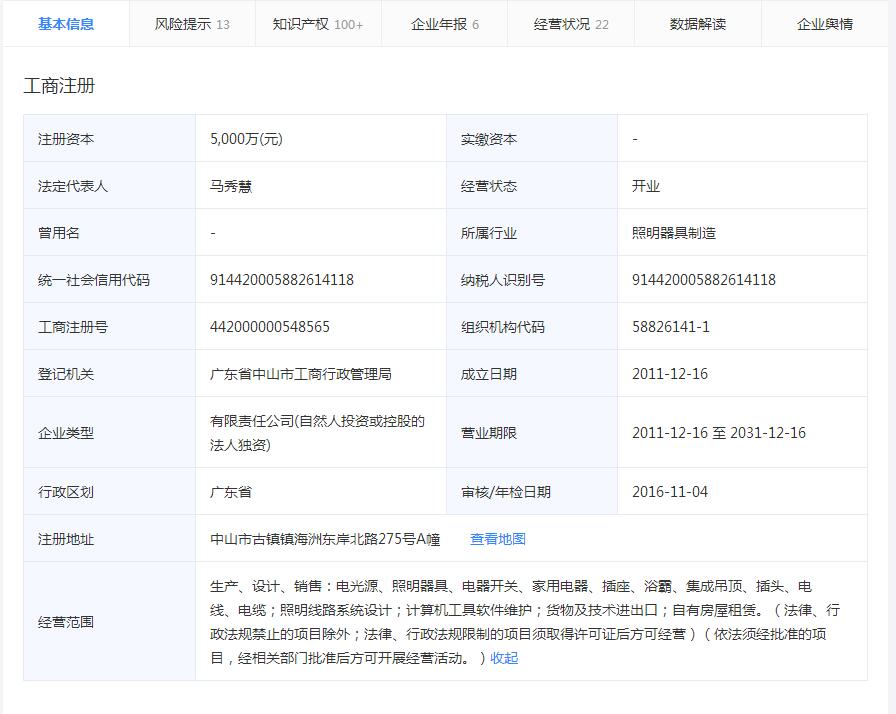Select the 统一社会信用代码 number value

(282, 280)
